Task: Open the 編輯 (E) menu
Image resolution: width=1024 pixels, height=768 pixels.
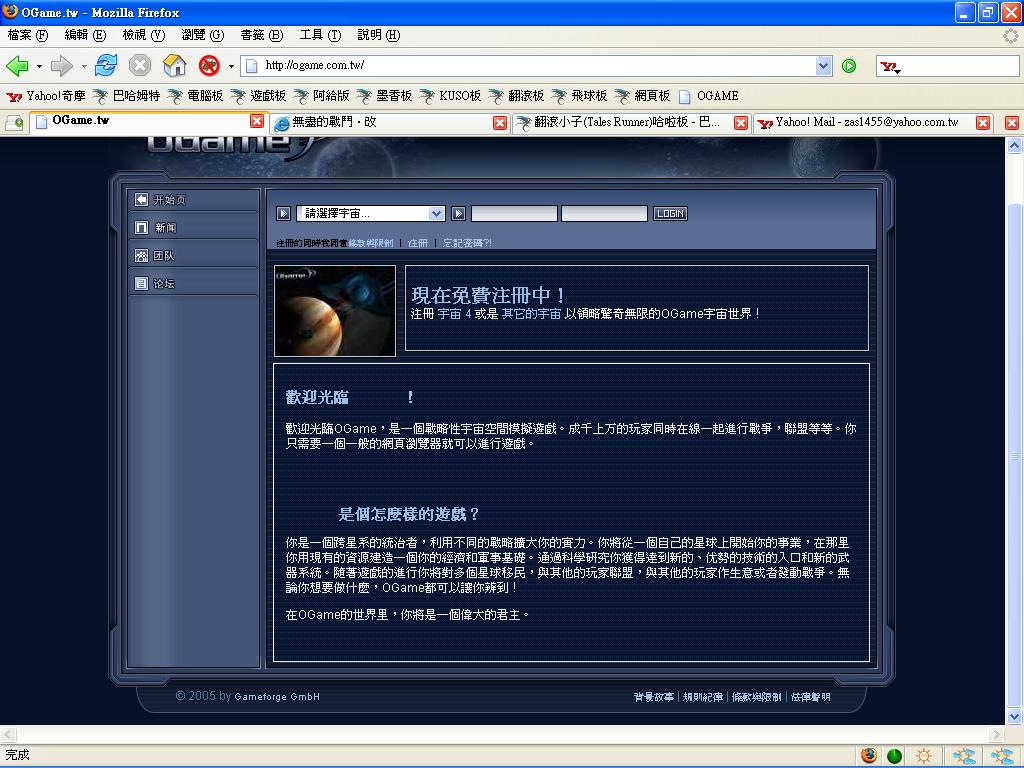Action: [85, 35]
